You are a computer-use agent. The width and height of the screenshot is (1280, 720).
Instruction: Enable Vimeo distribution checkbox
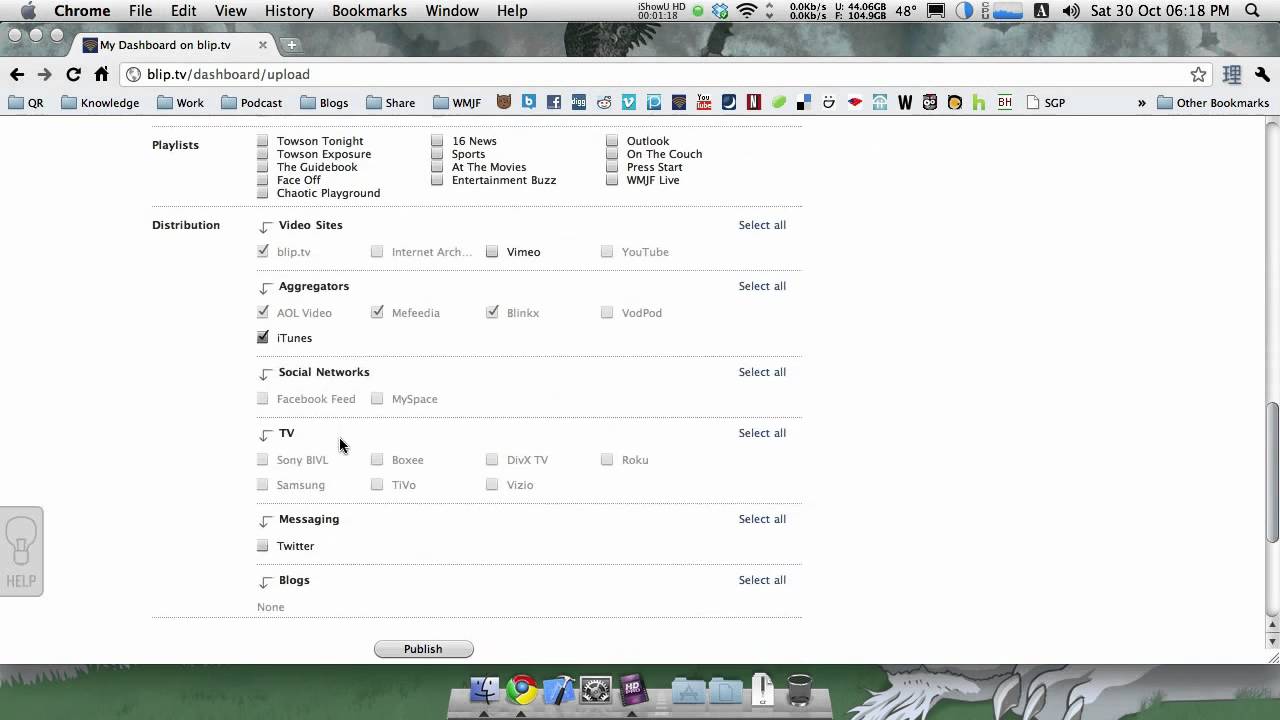coord(492,252)
